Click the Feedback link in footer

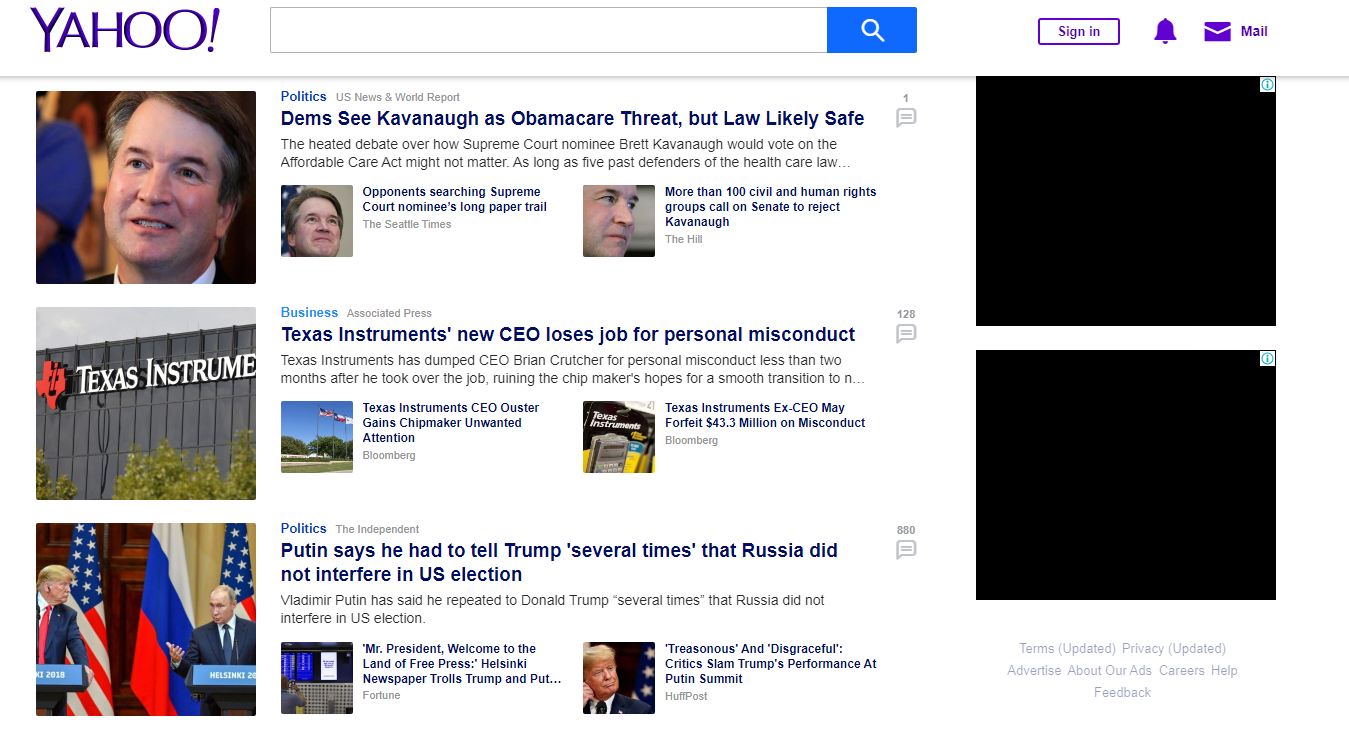[x=1122, y=692]
